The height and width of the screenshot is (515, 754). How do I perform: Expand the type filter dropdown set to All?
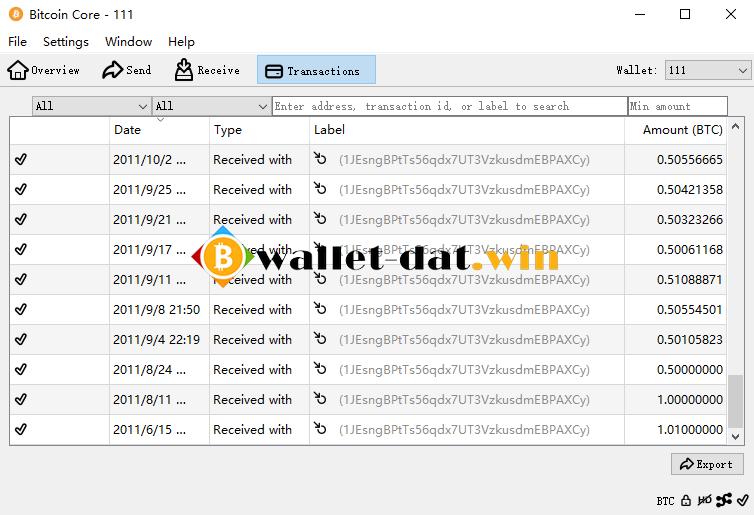tap(211, 106)
